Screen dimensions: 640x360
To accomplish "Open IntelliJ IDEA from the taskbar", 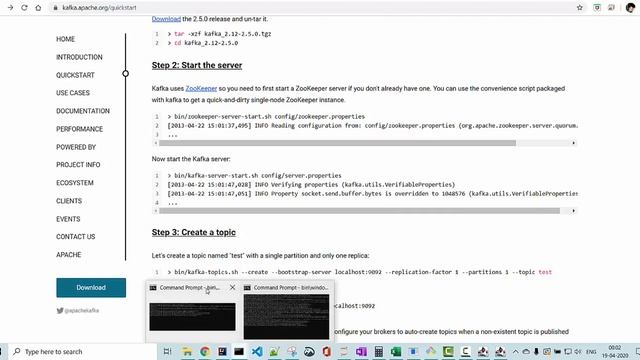I will coord(222,351).
